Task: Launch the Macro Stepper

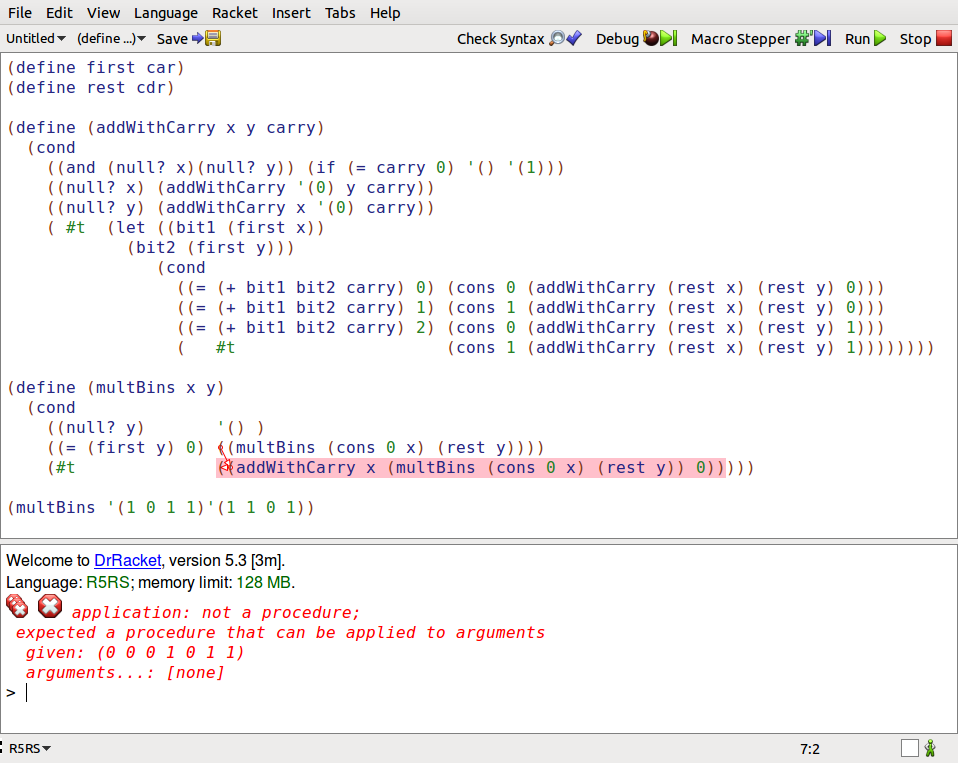Action: pos(760,39)
